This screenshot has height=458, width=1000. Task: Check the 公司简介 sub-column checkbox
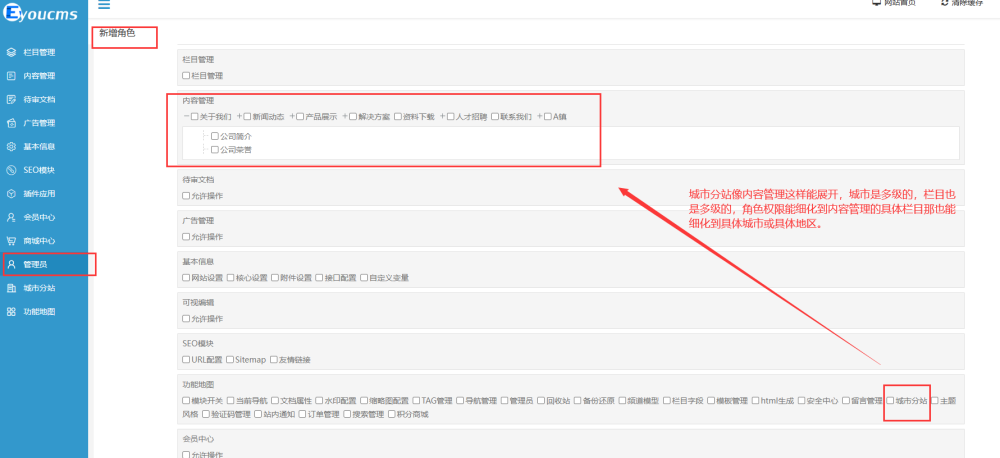click(x=215, y=136)
